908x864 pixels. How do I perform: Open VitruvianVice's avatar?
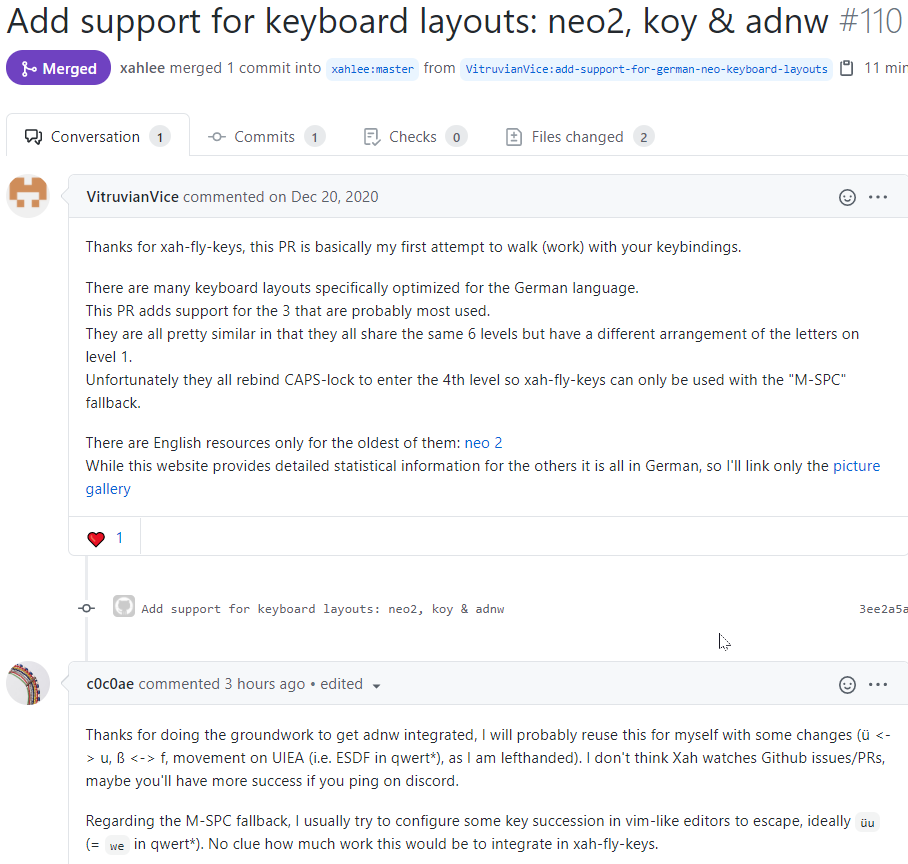tap(28, 196)
